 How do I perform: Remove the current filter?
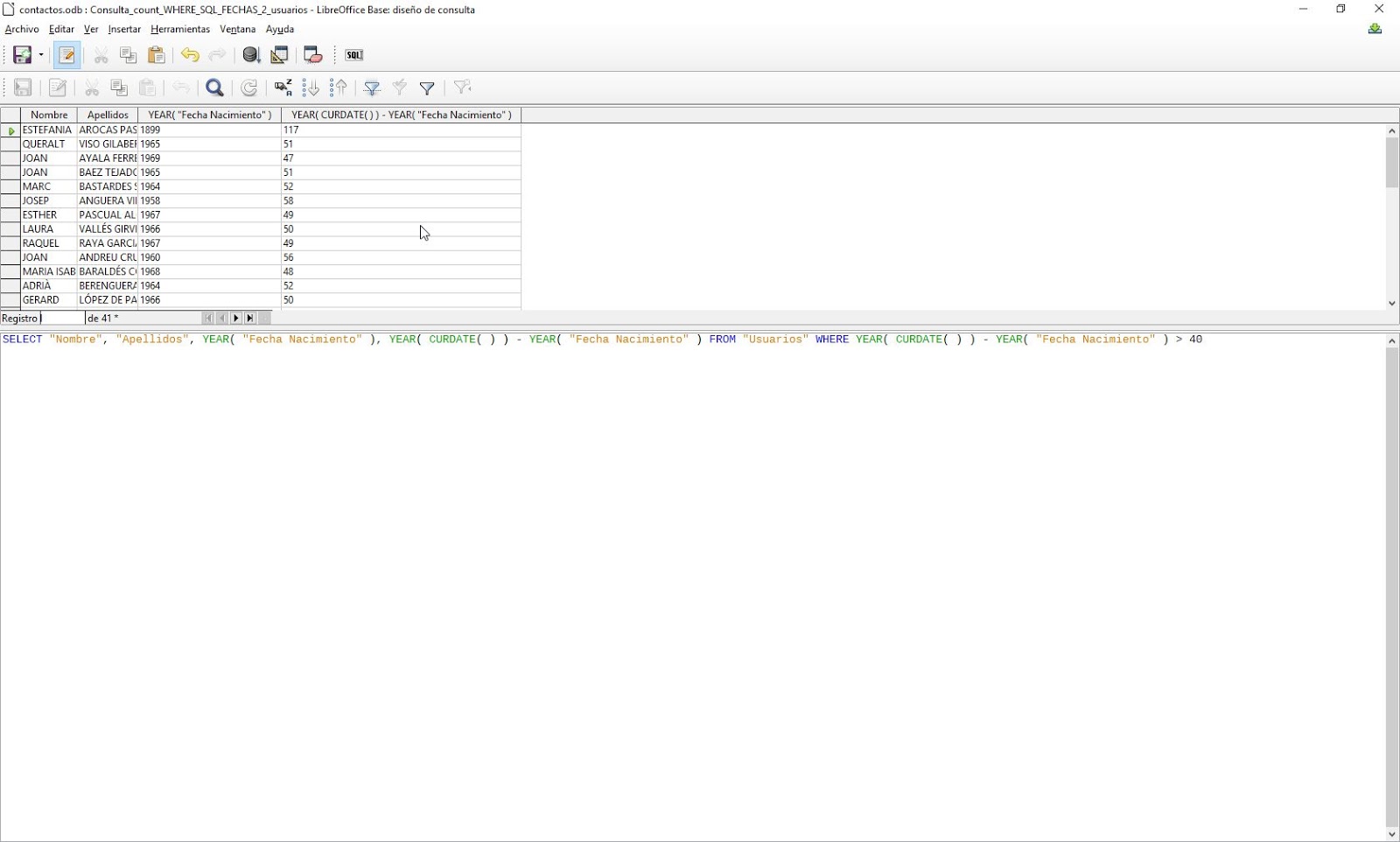pyautogui.click(x=461, y=88)
